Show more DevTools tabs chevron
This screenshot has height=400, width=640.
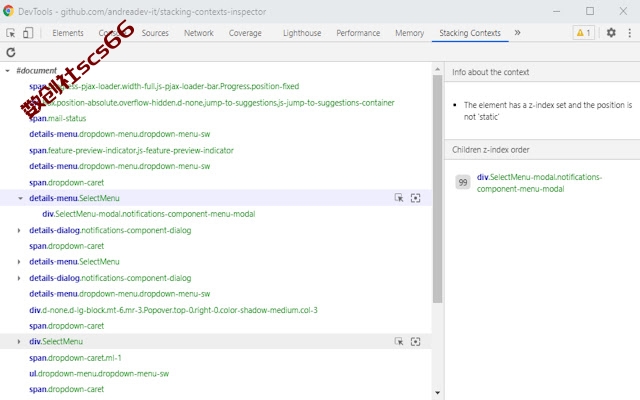pos(517,33)
